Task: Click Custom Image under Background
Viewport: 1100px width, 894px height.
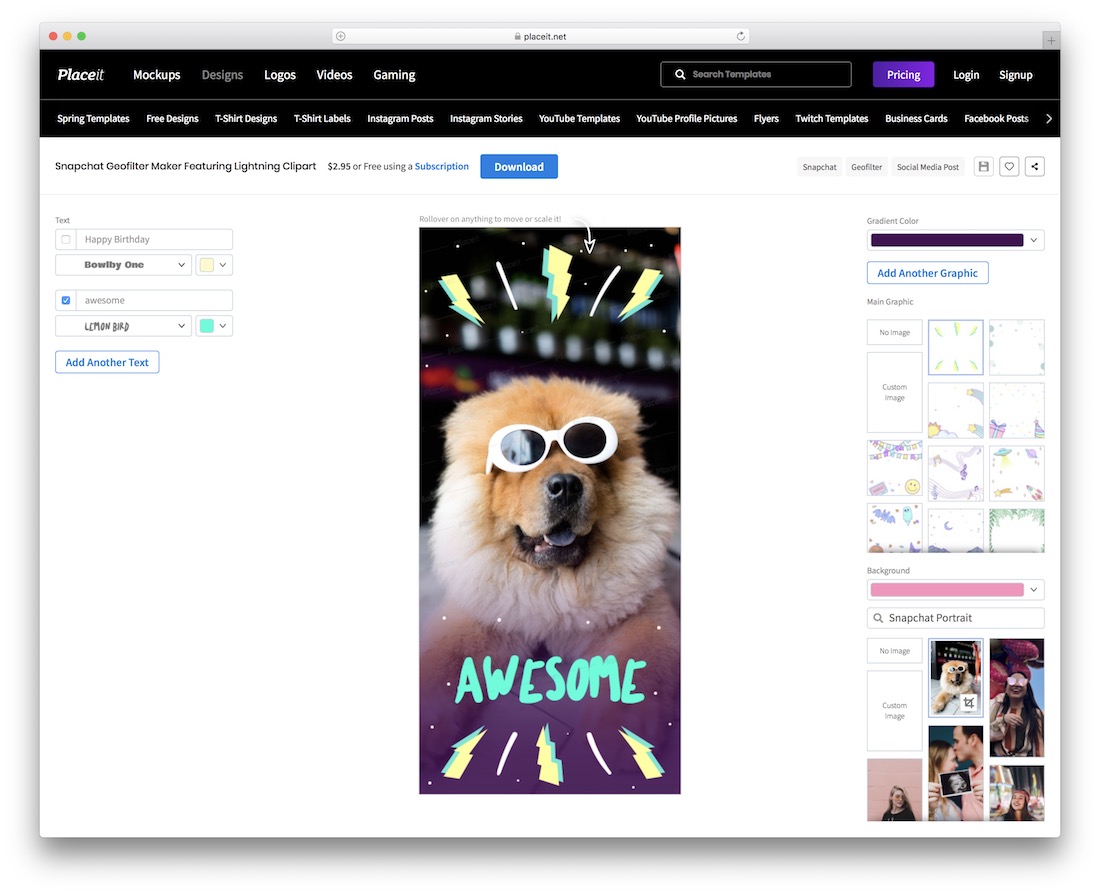Action: [894, 711]
